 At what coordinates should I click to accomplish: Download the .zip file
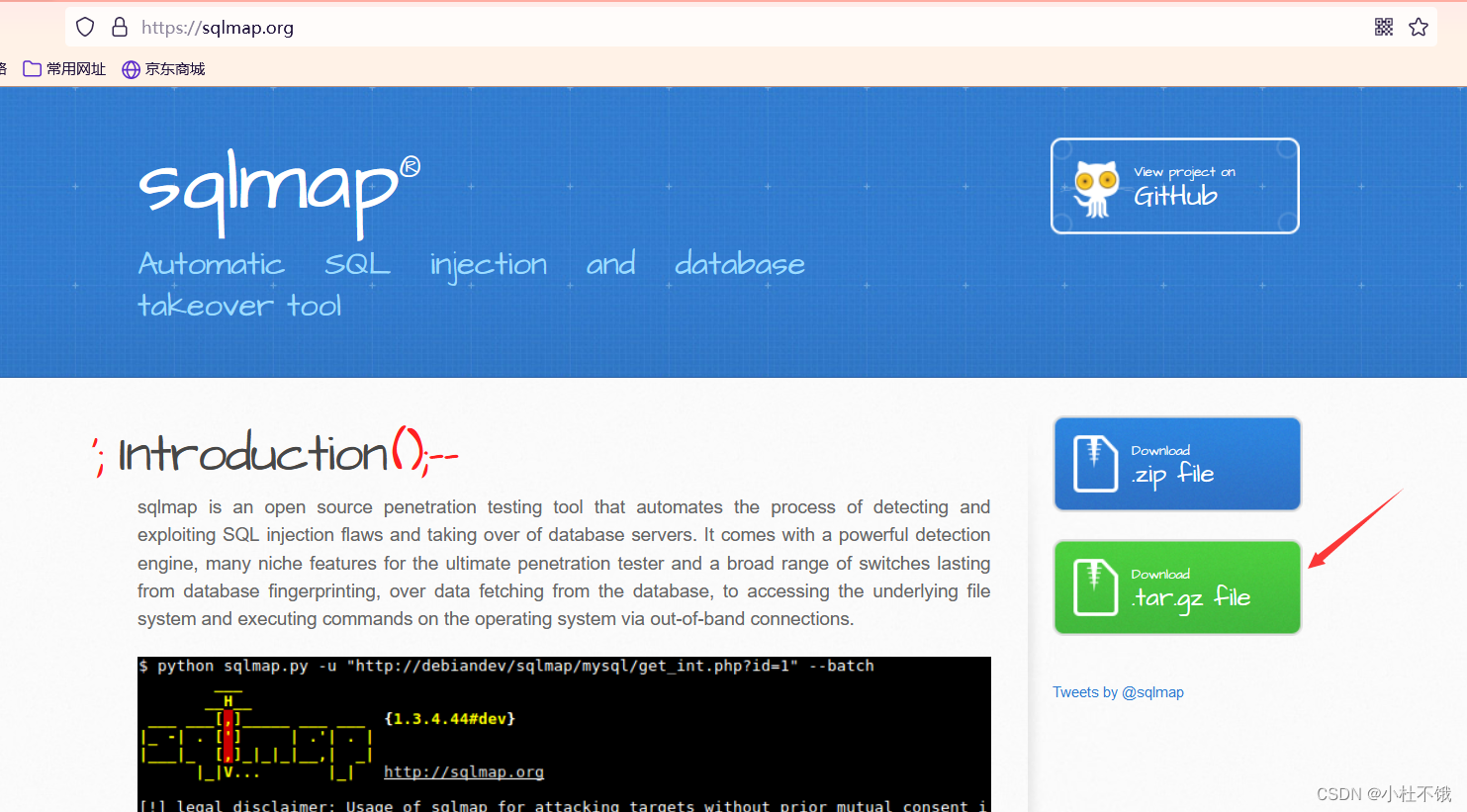pos(1177,463)
